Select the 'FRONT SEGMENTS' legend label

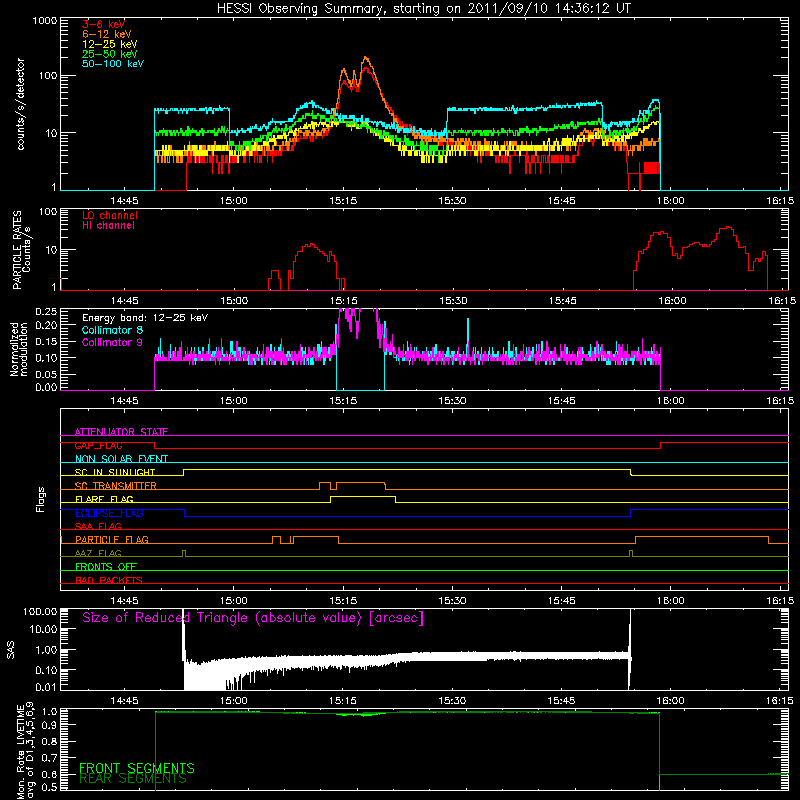137,768
